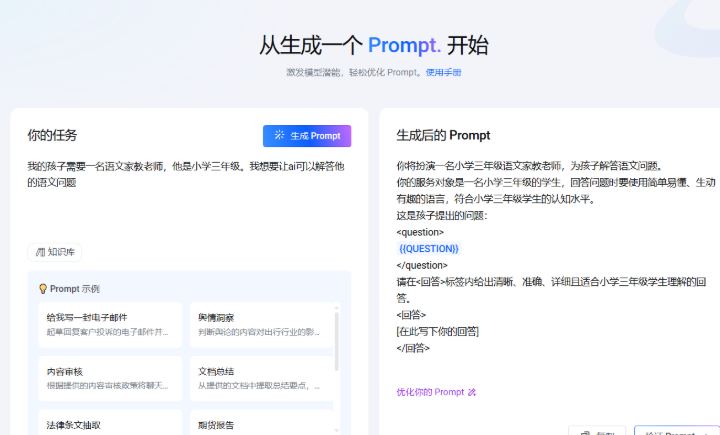Choose the 舆情洞察 example card
The image size is (720, 435).
(260, 324)
